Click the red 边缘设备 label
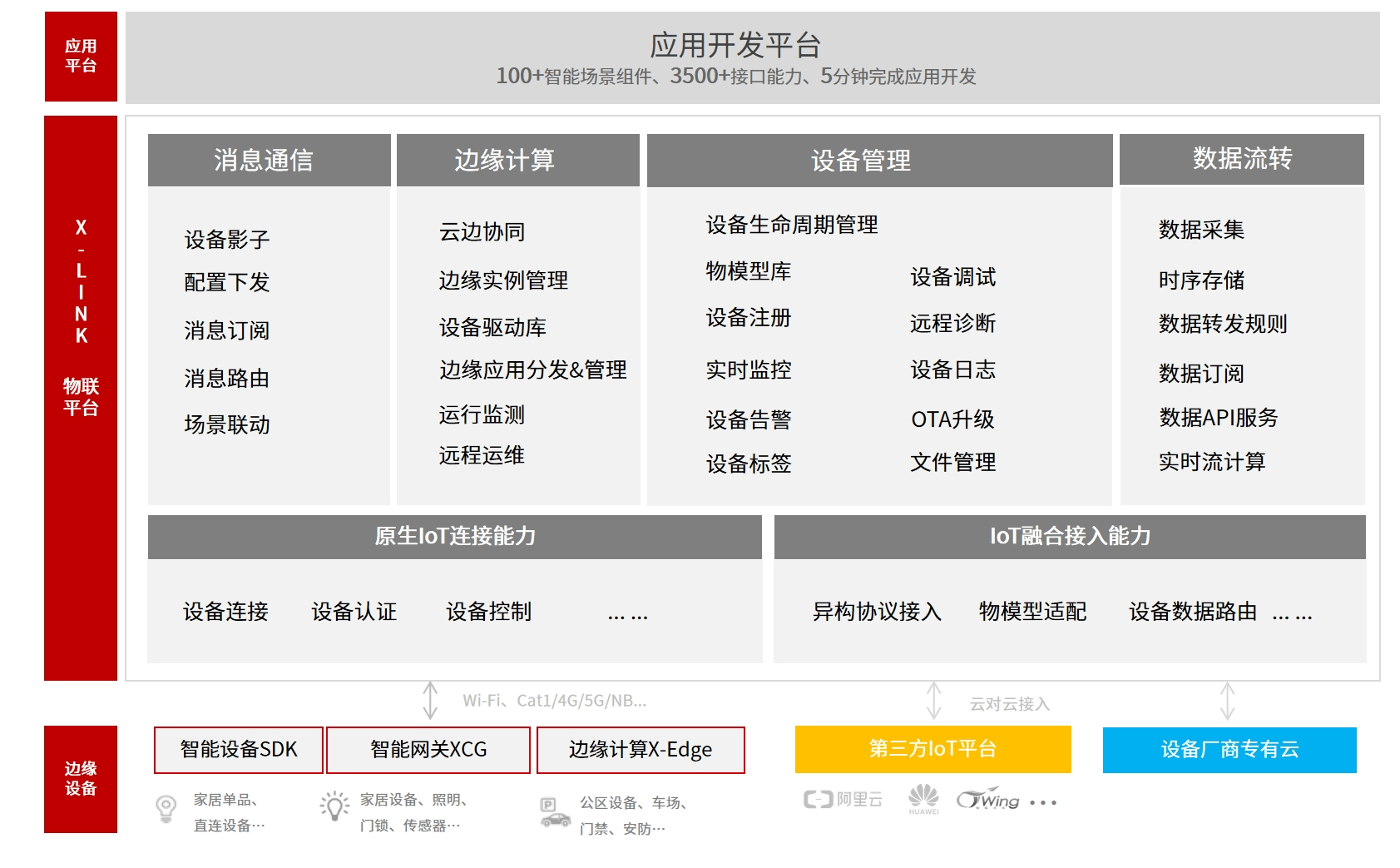The image size is (1400, 868). coord(81,779)
